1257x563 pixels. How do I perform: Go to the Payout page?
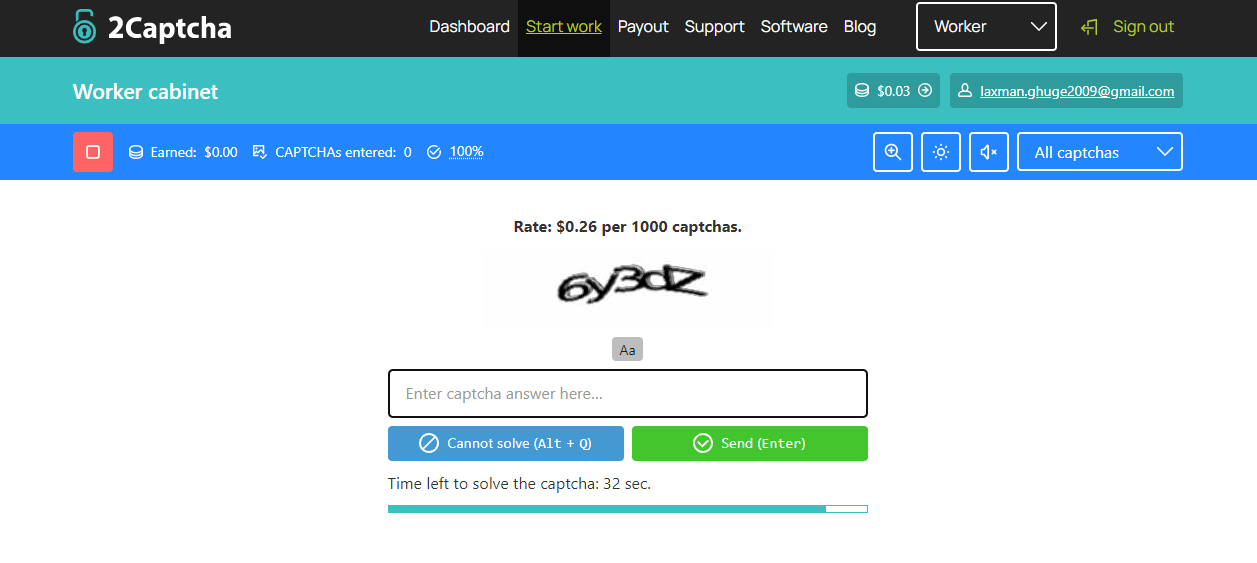643,27
